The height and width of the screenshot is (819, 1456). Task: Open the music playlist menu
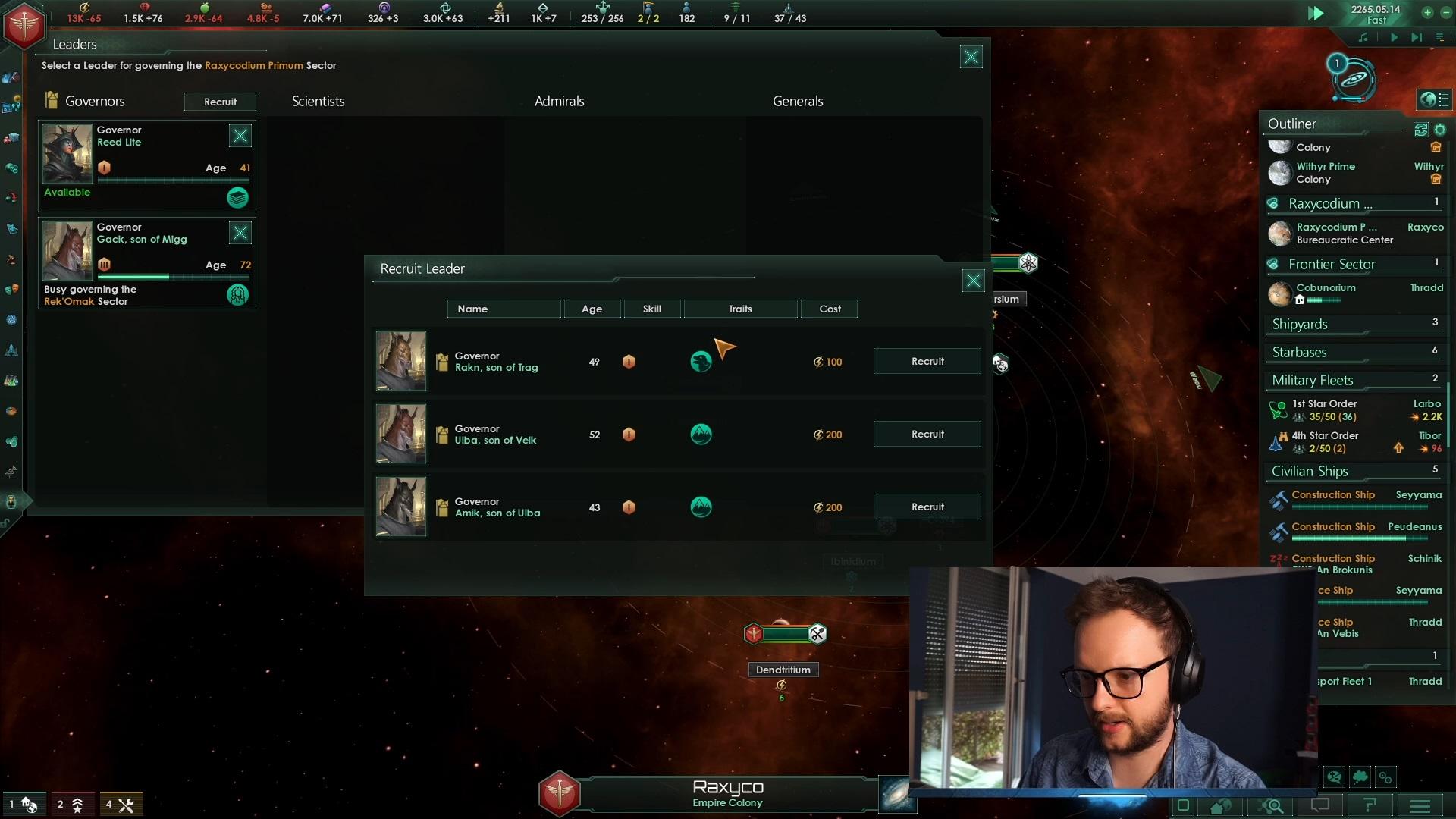[x=1439, y=37]
